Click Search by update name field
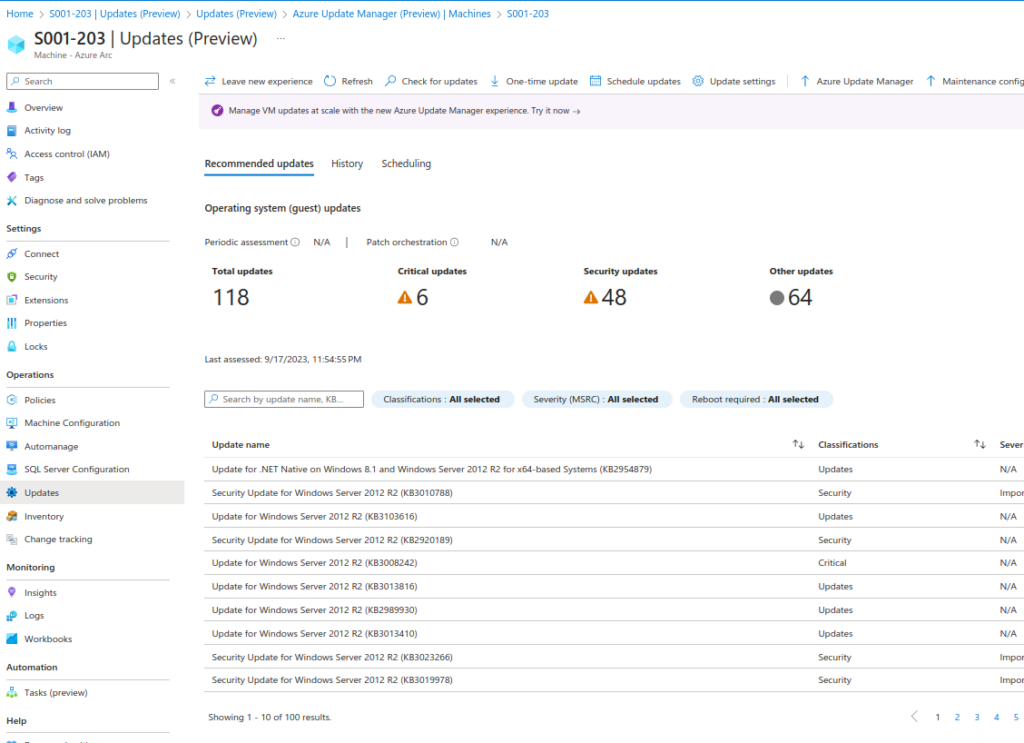 [284, 399]
